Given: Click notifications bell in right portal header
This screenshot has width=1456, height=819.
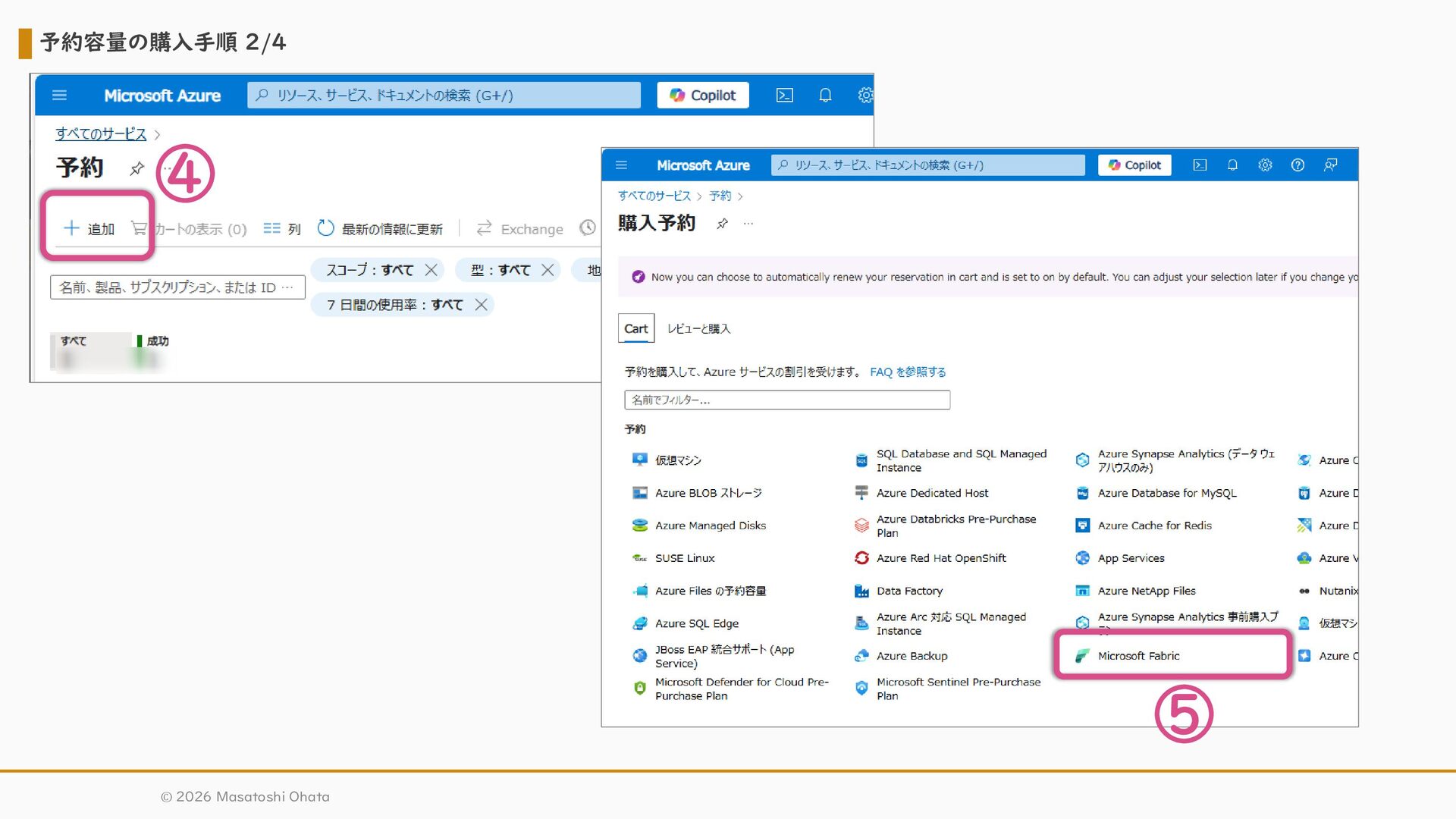Looking at the screenshot, I should click(1232, 165).
